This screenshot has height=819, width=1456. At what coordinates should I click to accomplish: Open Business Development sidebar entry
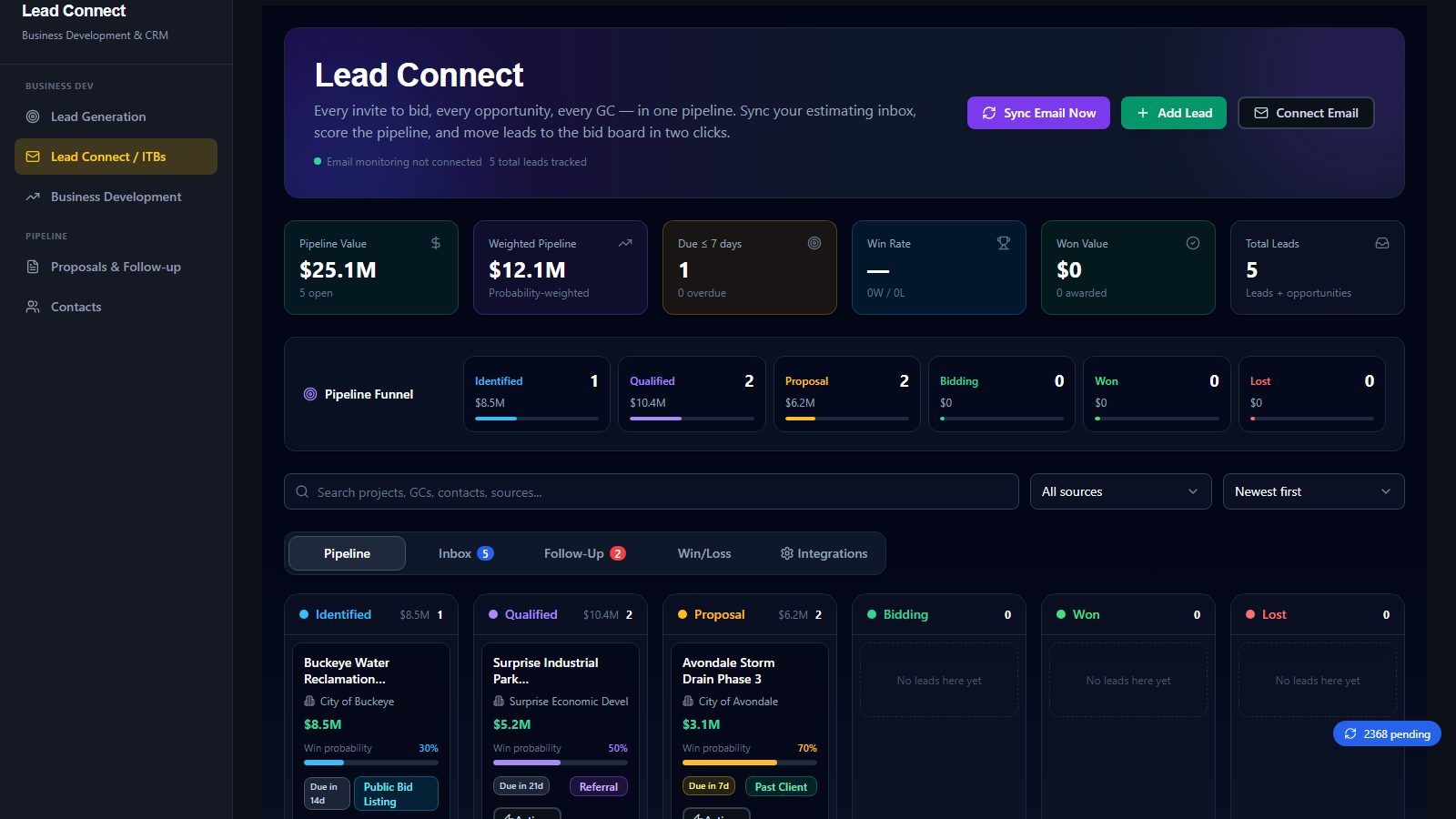tap(116, 197)
